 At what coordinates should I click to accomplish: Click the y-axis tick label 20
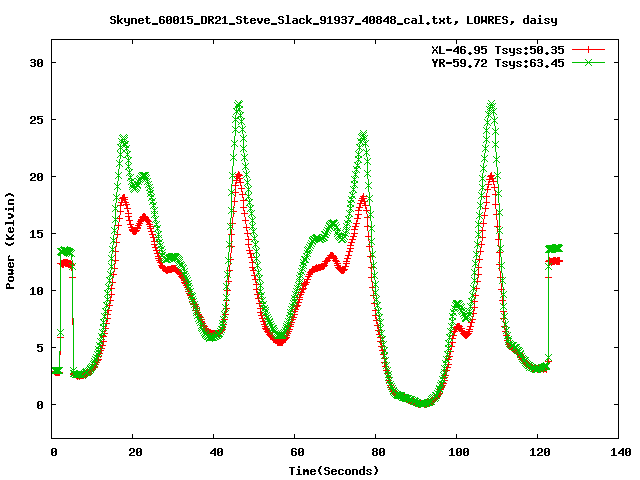coord(36,177)
